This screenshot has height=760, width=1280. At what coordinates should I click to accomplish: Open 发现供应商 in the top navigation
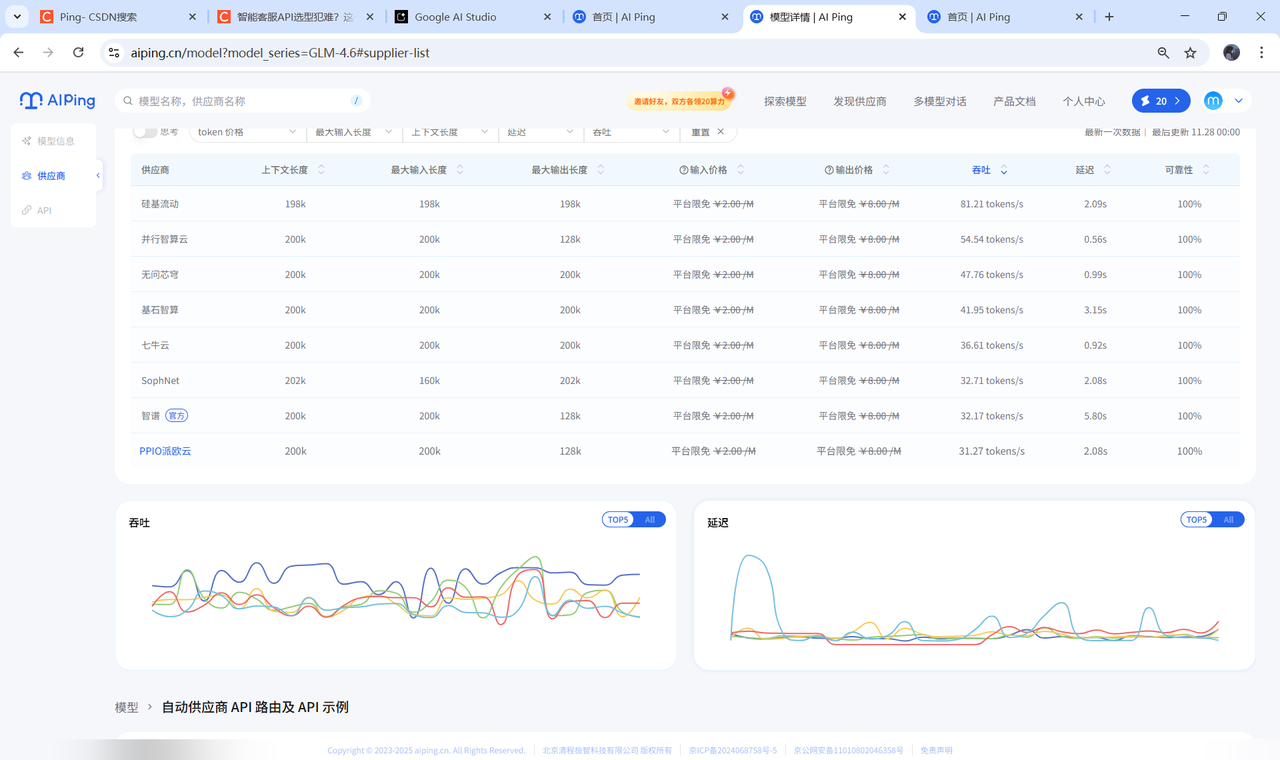pyautogui.click(x=860, y=101)
